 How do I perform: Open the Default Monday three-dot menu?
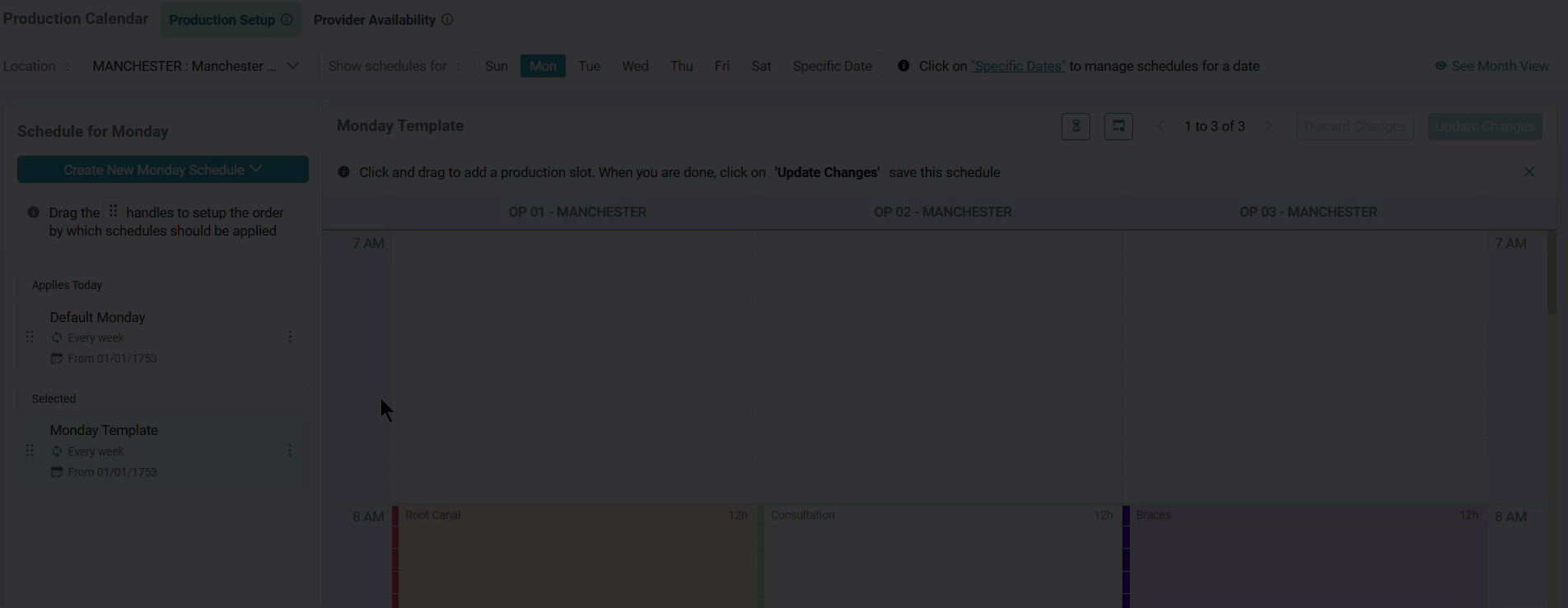click(x=290, y=337)
